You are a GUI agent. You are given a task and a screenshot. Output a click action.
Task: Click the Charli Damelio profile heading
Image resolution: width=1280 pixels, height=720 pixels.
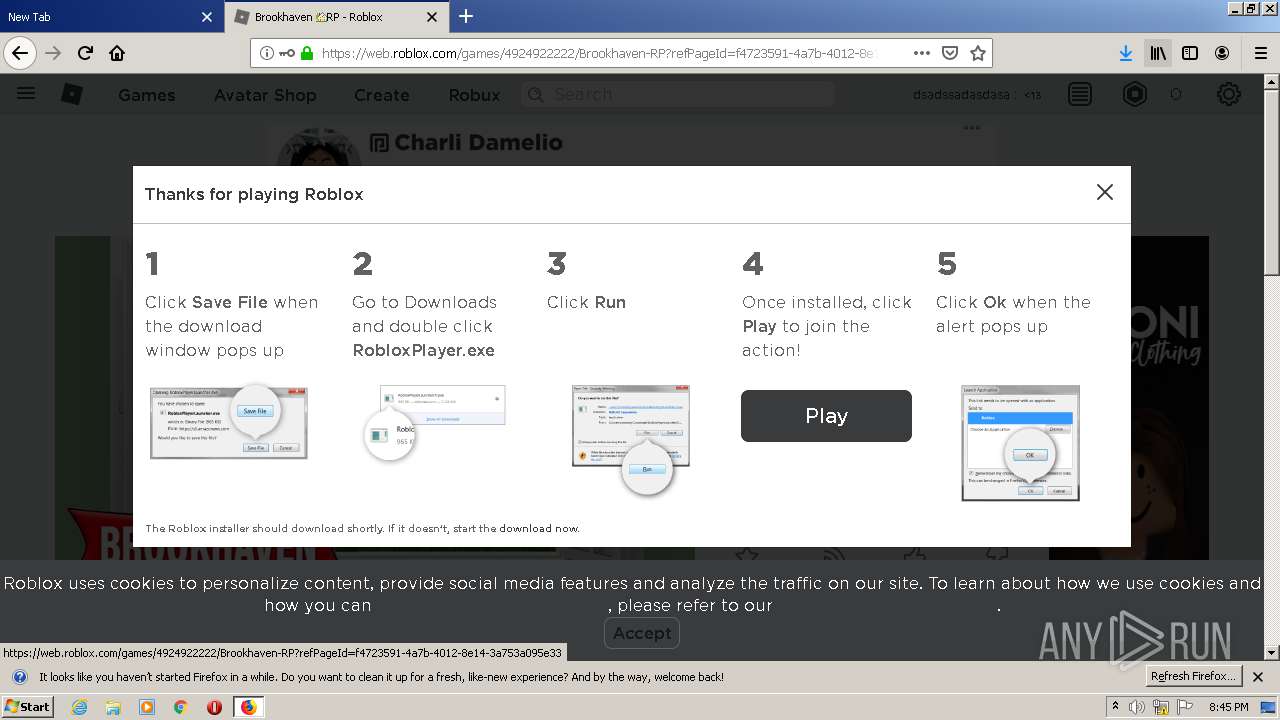(x=478, y=142)
